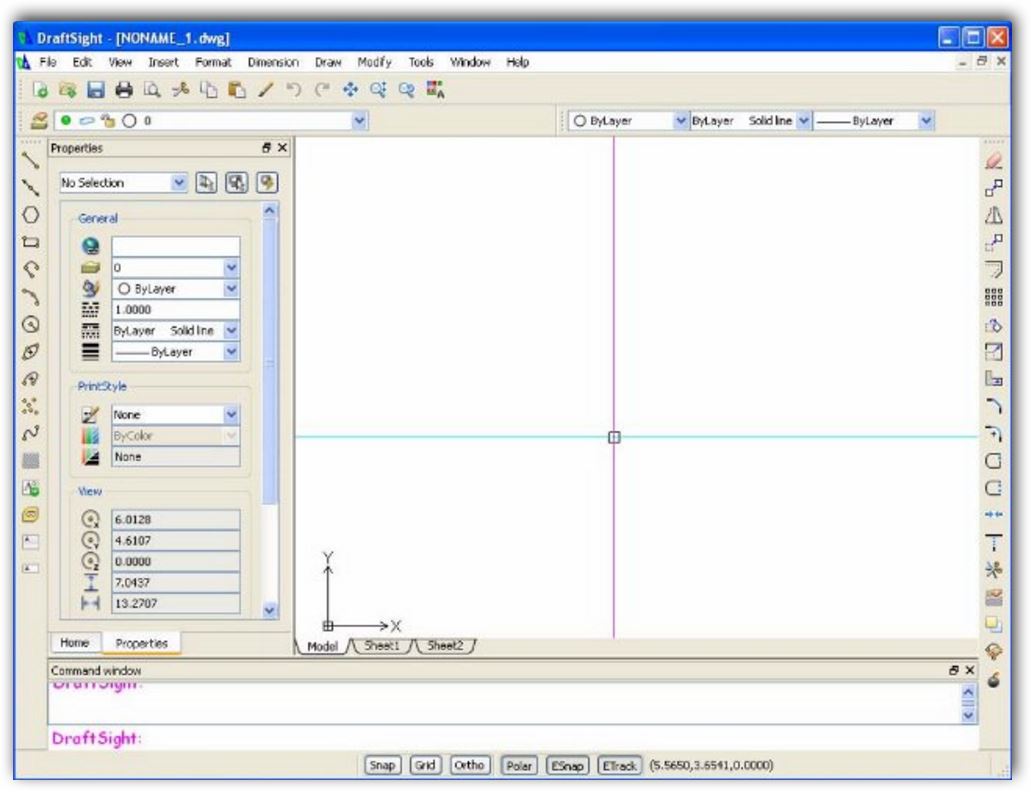Select the Line draw tool
This screenshot has width=1031, height=796.
pos(30,160)
